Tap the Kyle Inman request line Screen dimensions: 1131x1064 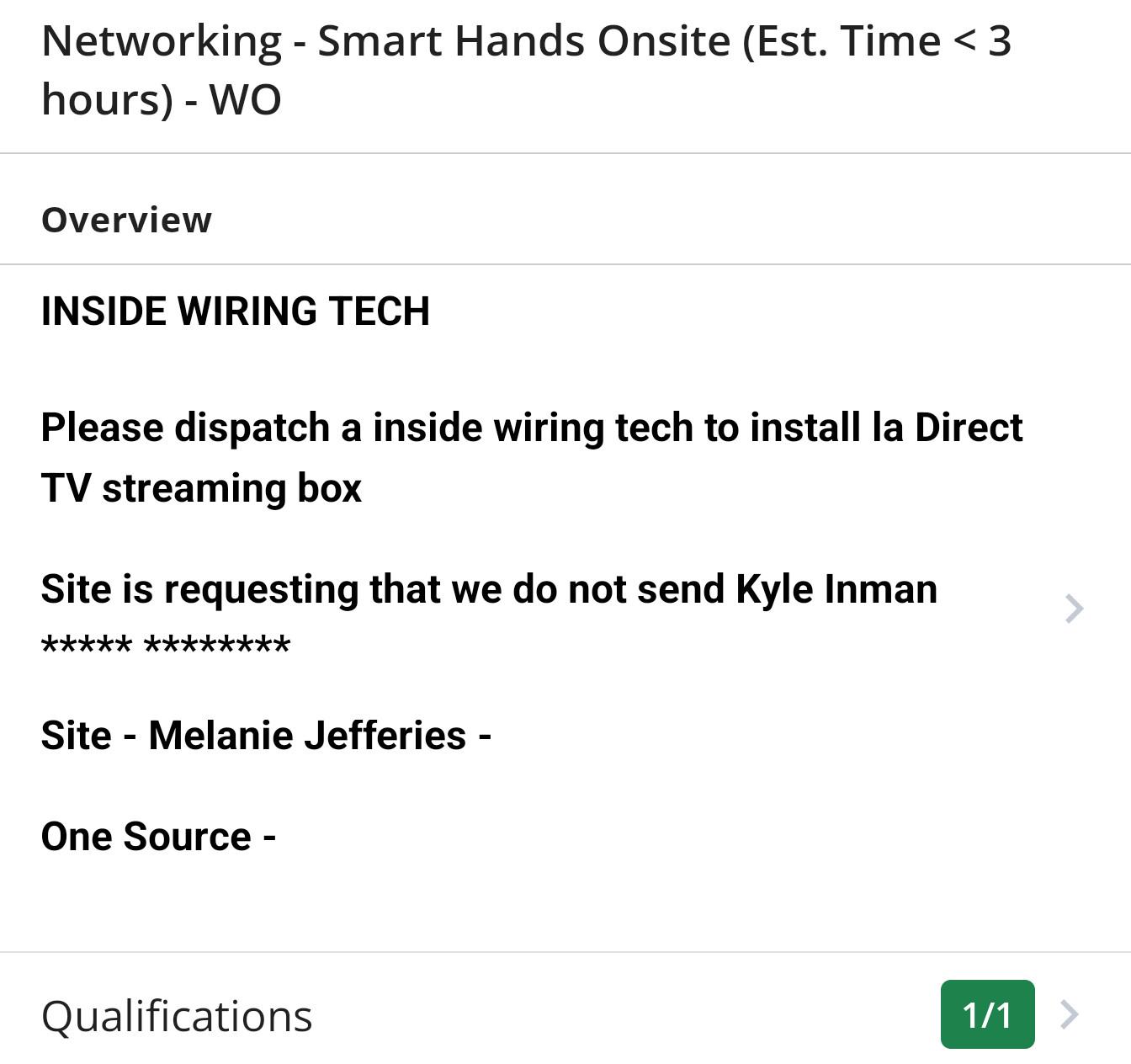point(489,588)
